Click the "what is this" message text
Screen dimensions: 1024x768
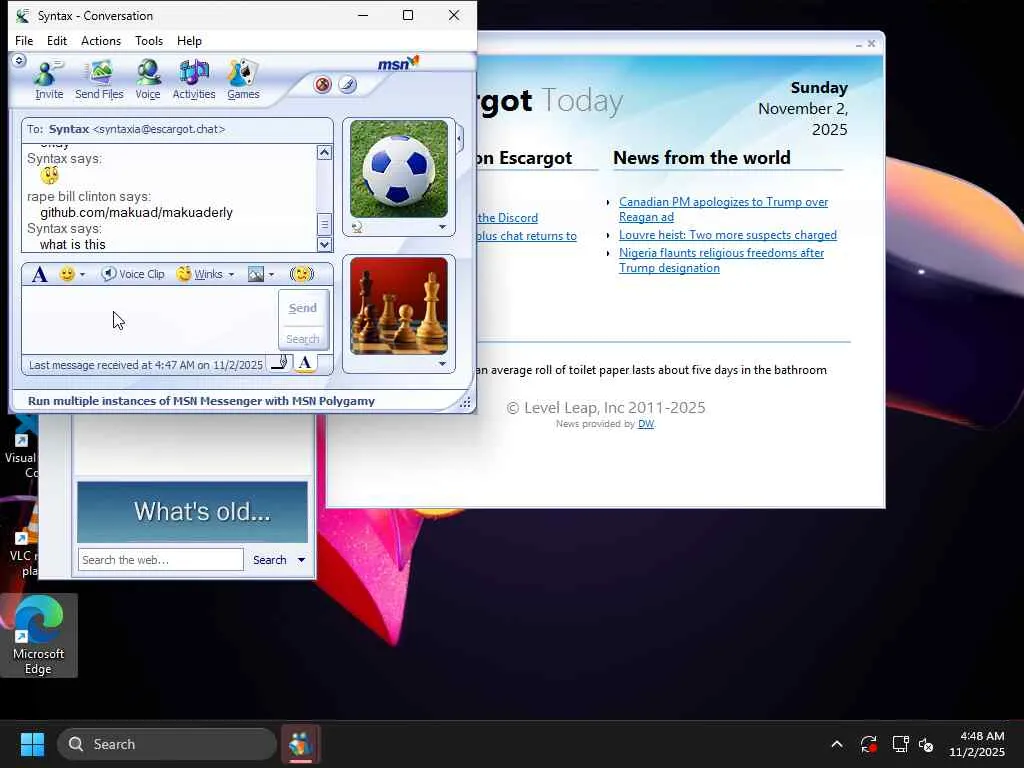(72, 245)
